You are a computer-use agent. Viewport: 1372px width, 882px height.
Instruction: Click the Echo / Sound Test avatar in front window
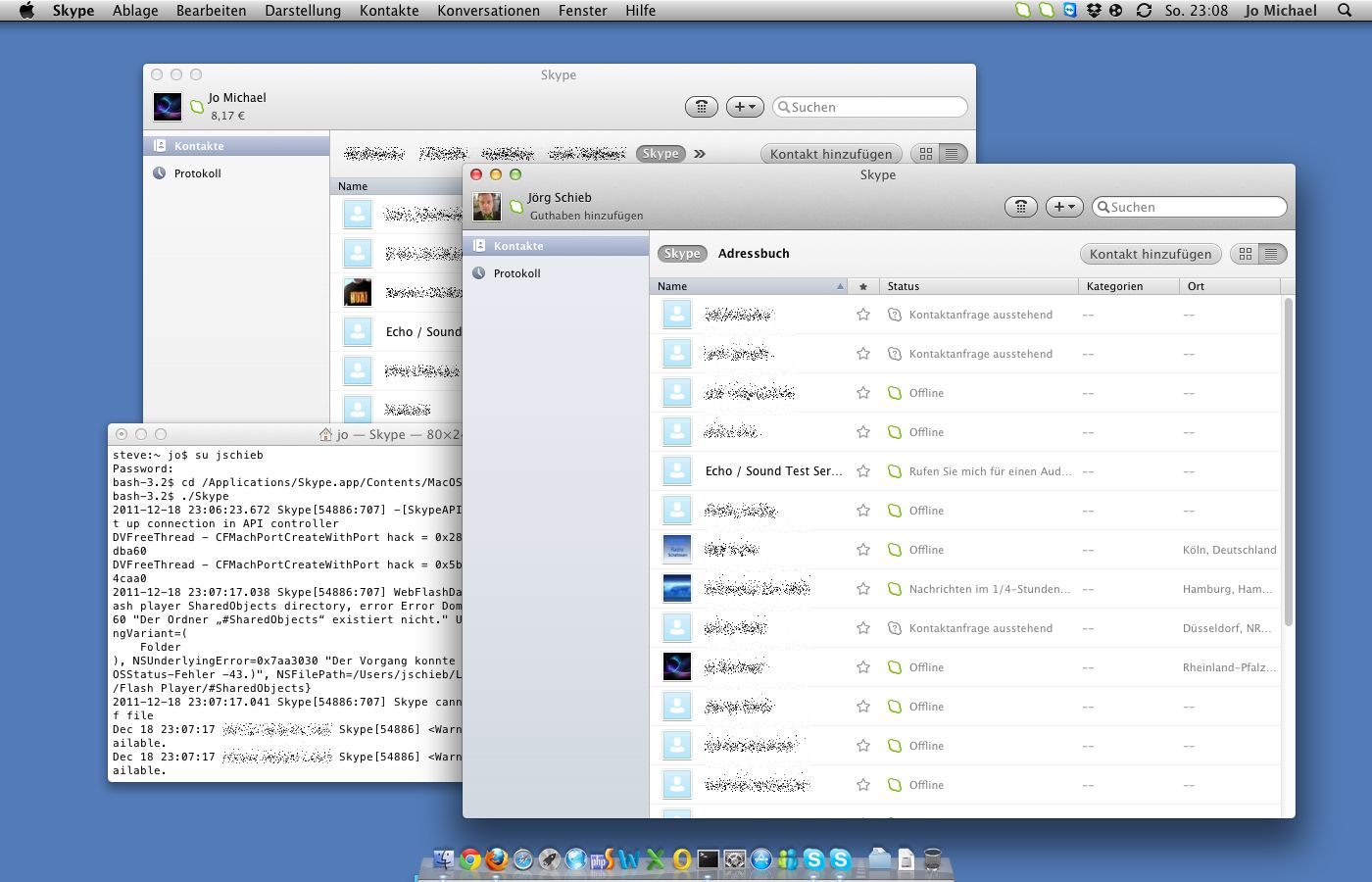pyautogui.click(x=677, y=471)
